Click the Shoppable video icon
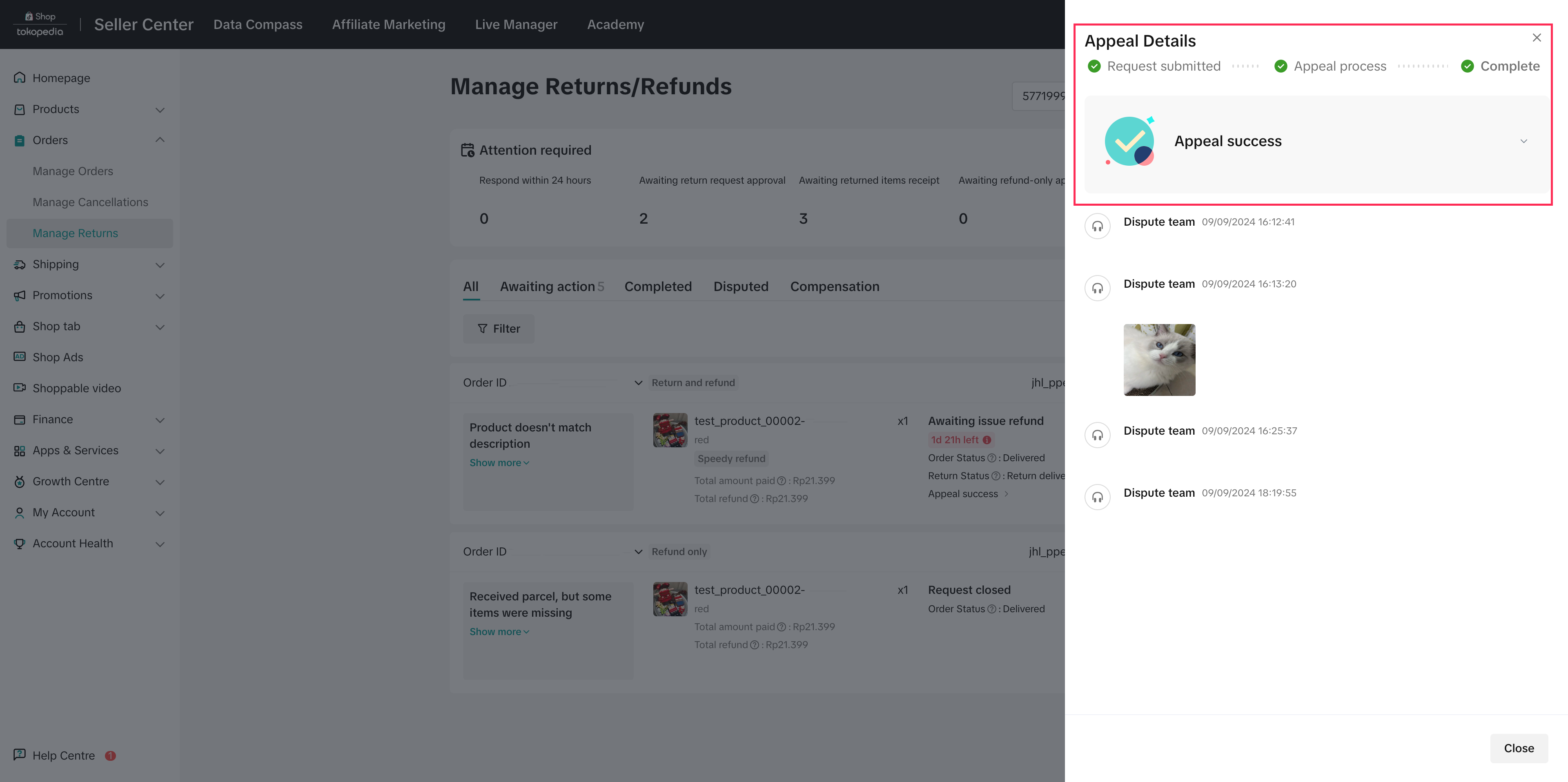 point(20,388)
